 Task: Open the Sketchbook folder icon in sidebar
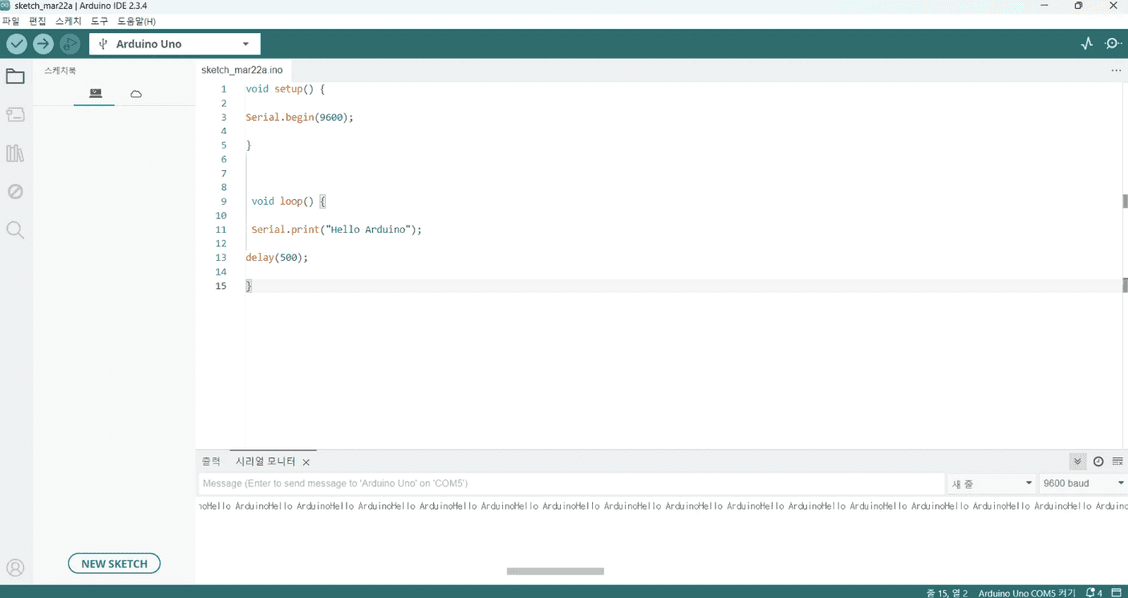(x=15, y=77)
